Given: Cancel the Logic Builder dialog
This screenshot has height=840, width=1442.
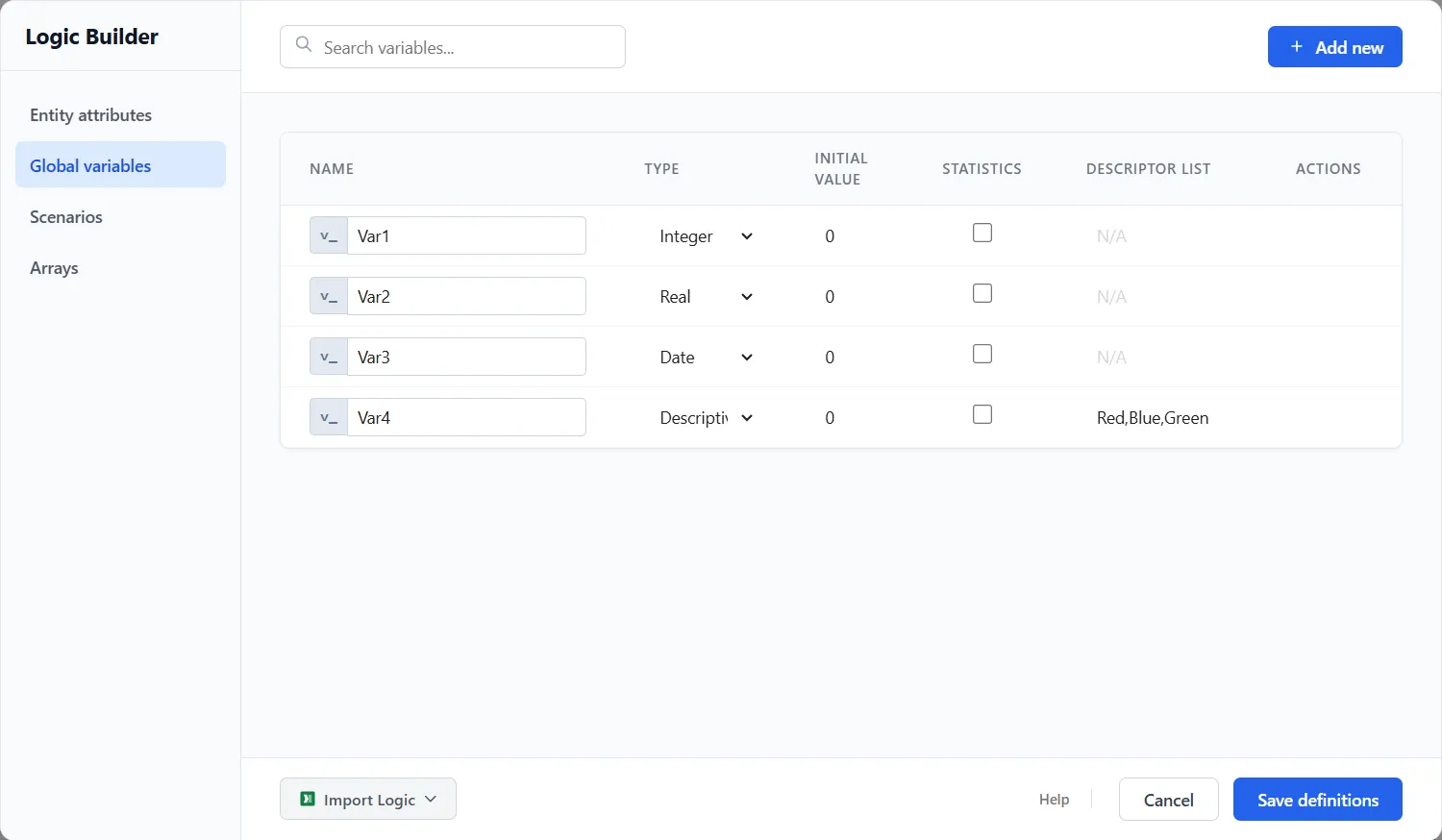Looking at the screenshot, I should 1168,800.
